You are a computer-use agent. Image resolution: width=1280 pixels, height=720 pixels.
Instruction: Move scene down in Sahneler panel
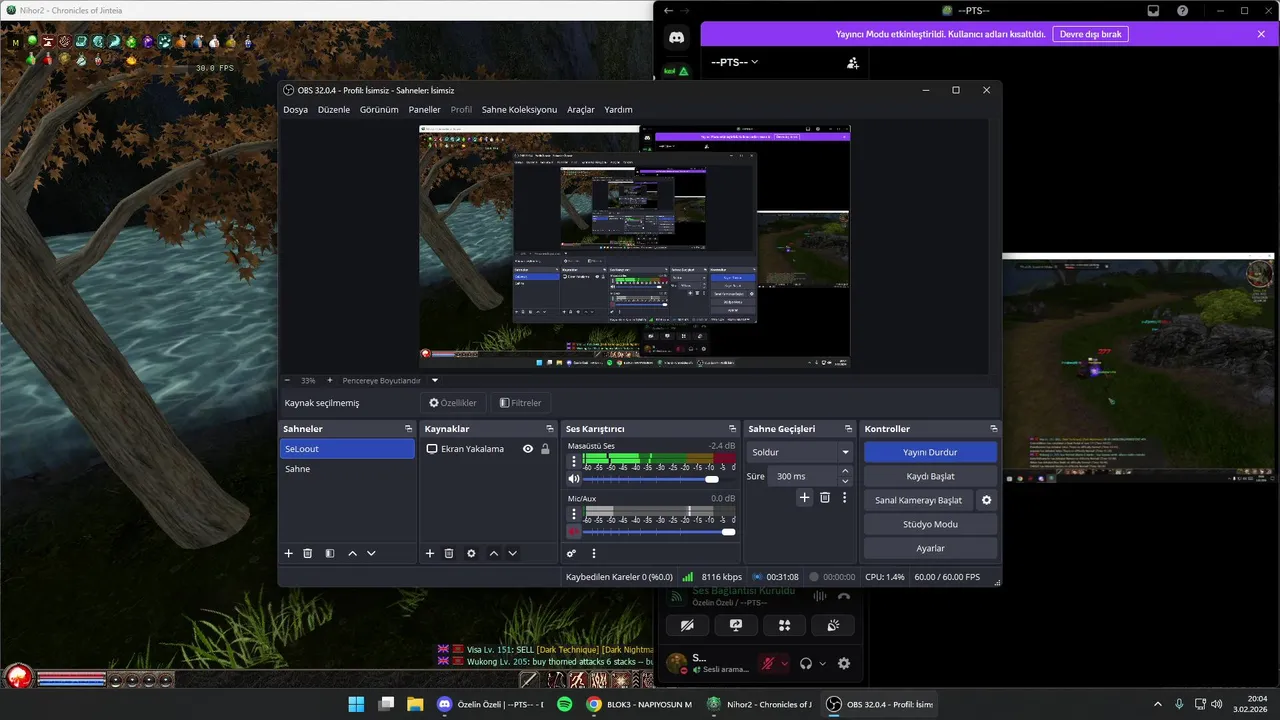click(371, 553)
